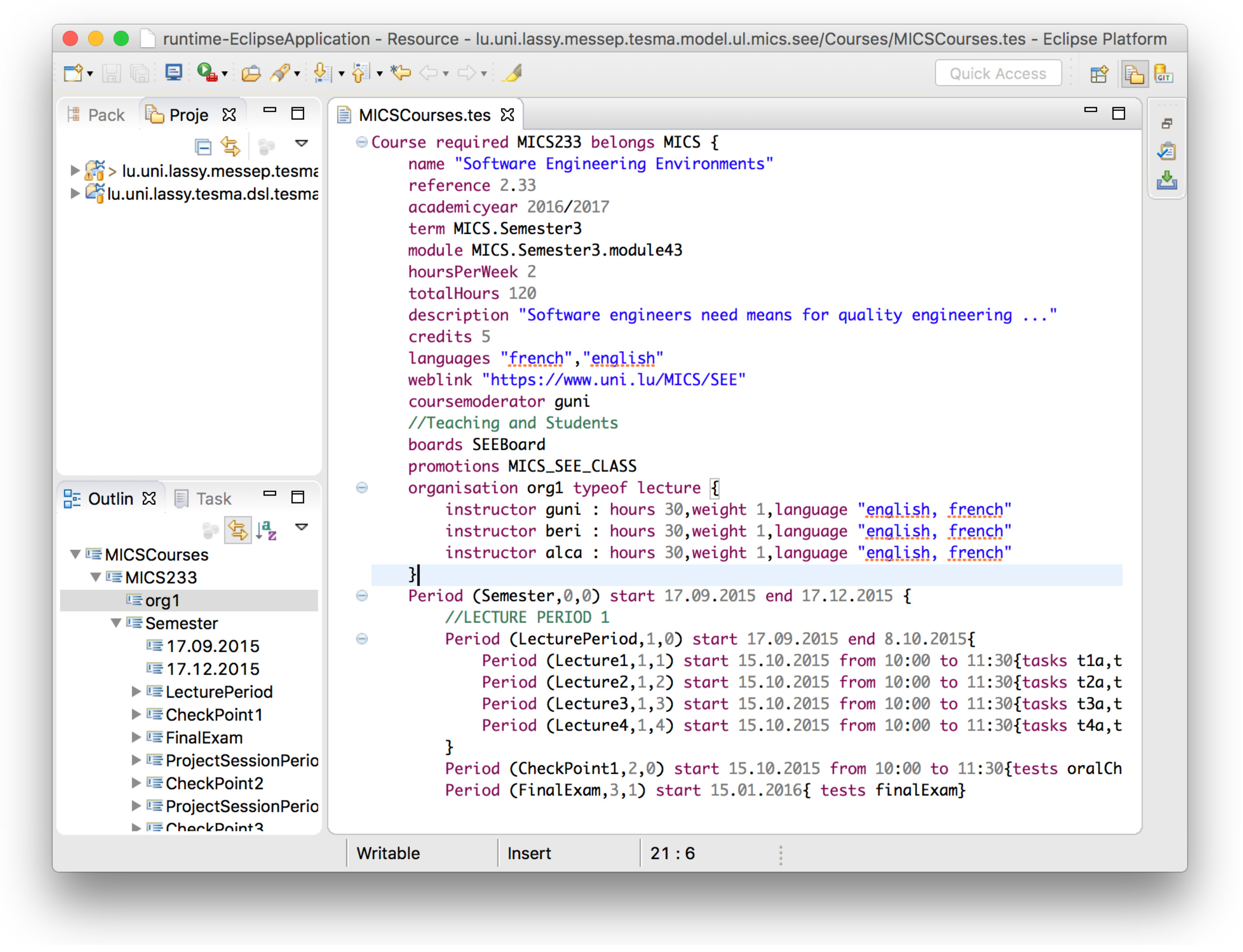1243x952 pixels.
Task: Toggle Link with Editor in Outline
Action: pos(238,531)
